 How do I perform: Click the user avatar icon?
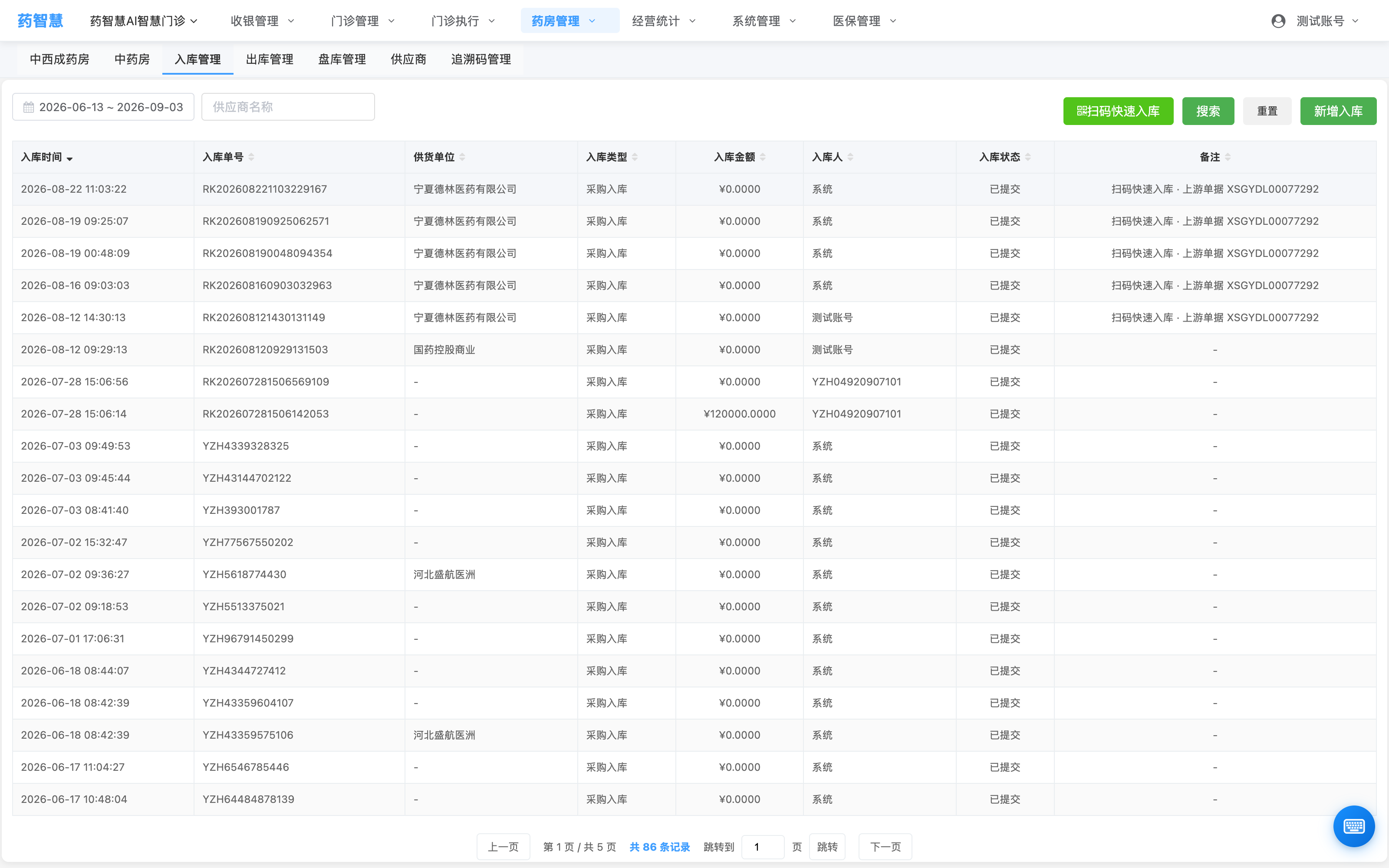[x=1278, y=21]
